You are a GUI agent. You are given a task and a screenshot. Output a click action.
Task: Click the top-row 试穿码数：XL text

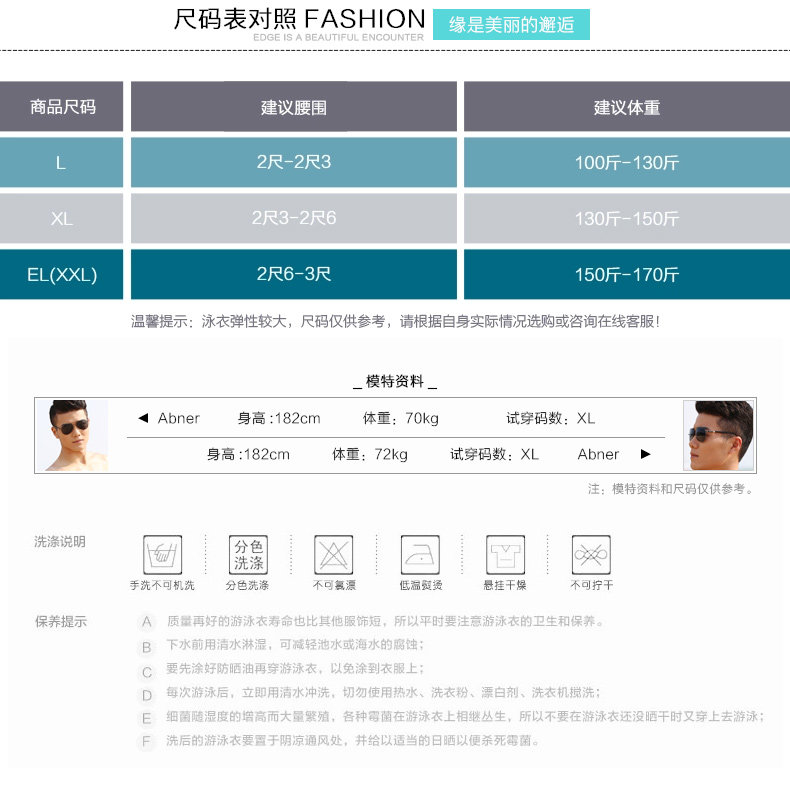(551, 418)
